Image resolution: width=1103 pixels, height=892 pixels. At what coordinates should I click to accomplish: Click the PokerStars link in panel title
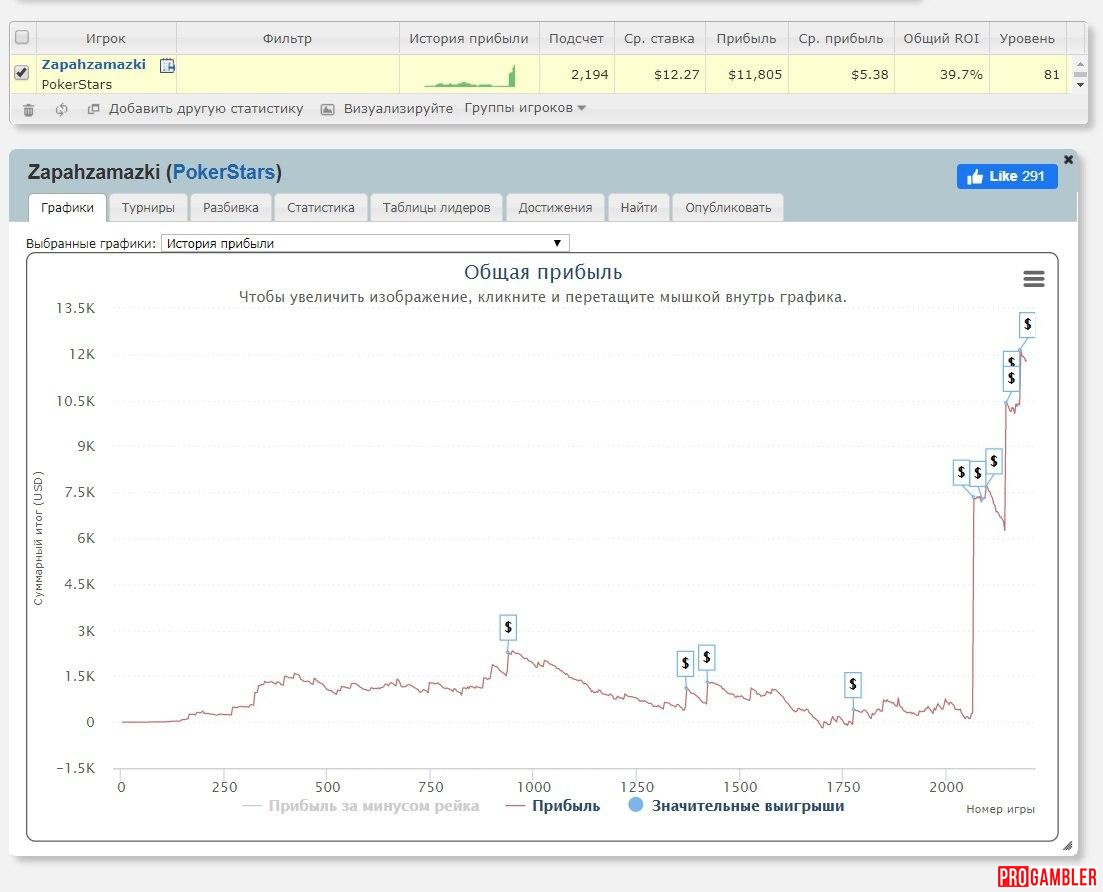(x=223, y=172)
